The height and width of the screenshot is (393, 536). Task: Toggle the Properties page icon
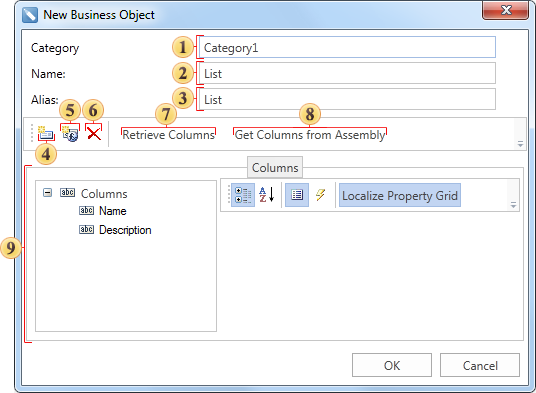[x=297, y=195]
